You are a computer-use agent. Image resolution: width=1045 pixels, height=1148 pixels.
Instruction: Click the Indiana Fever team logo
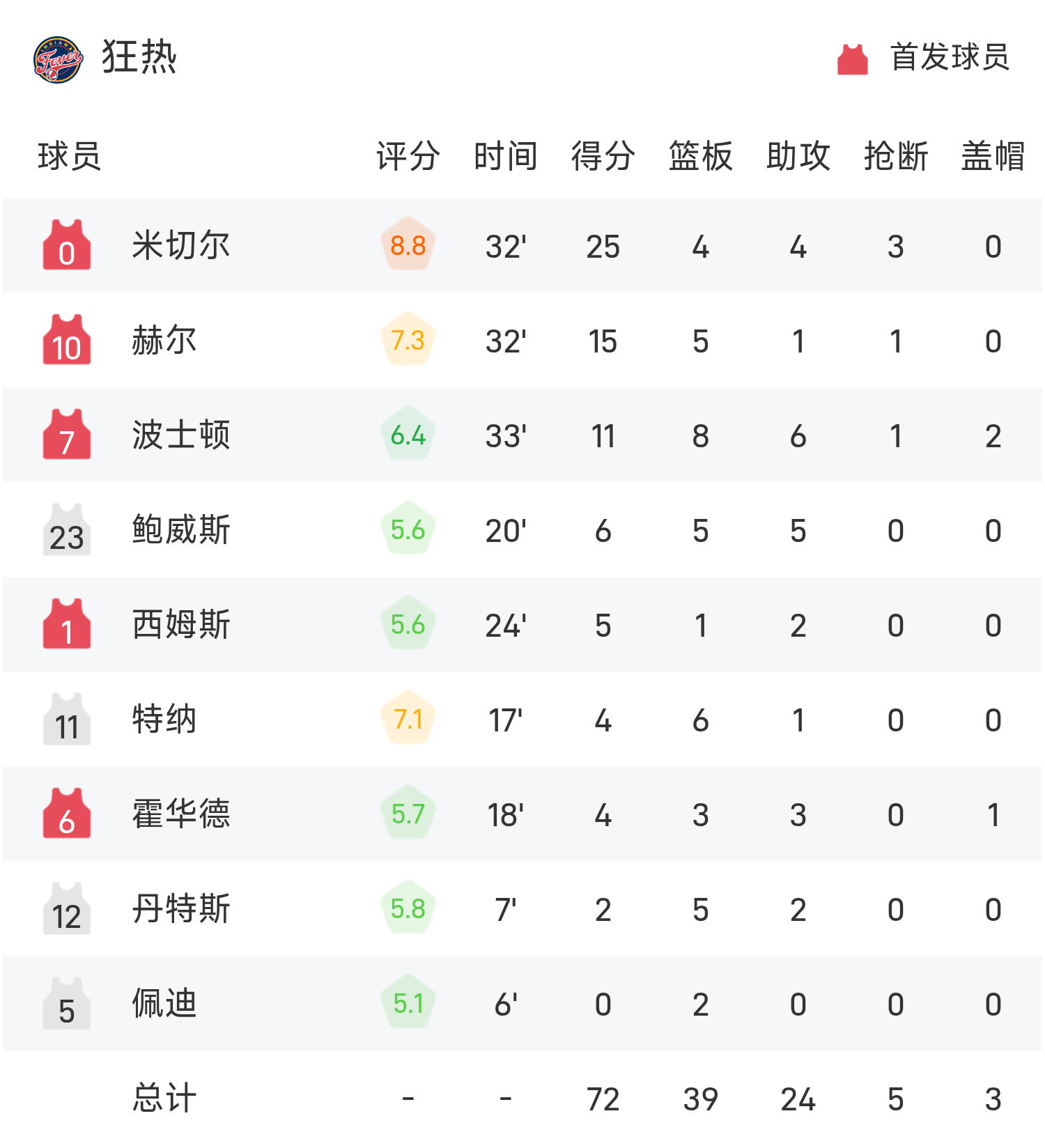coord(59,59)
